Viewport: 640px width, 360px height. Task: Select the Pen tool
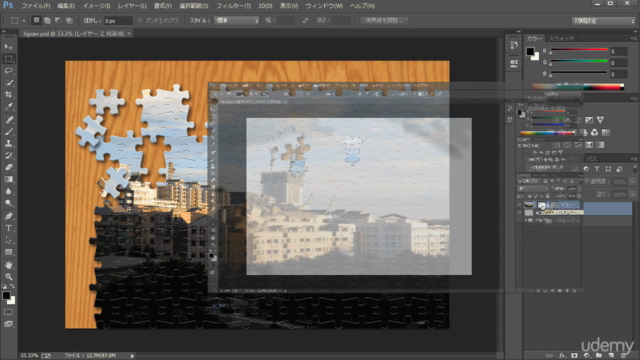[x=9, y=216]
